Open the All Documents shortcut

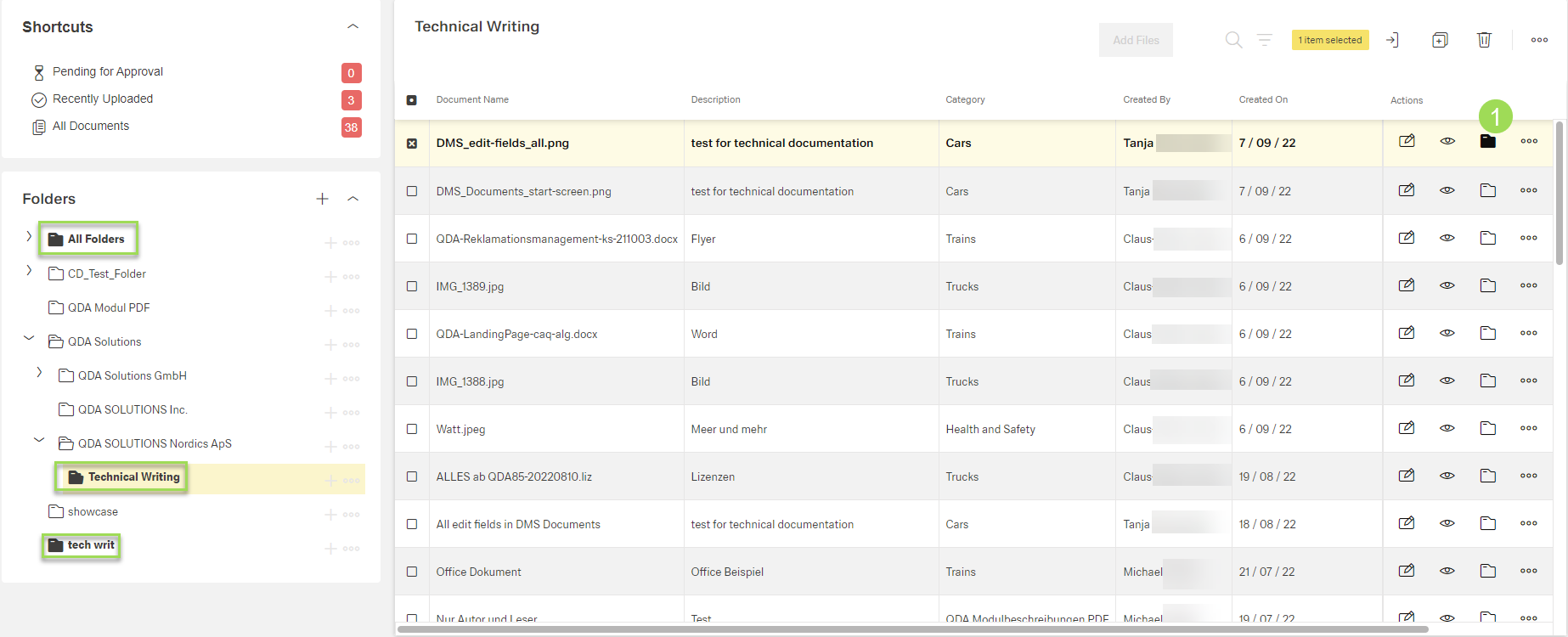(x=90, y=126)
